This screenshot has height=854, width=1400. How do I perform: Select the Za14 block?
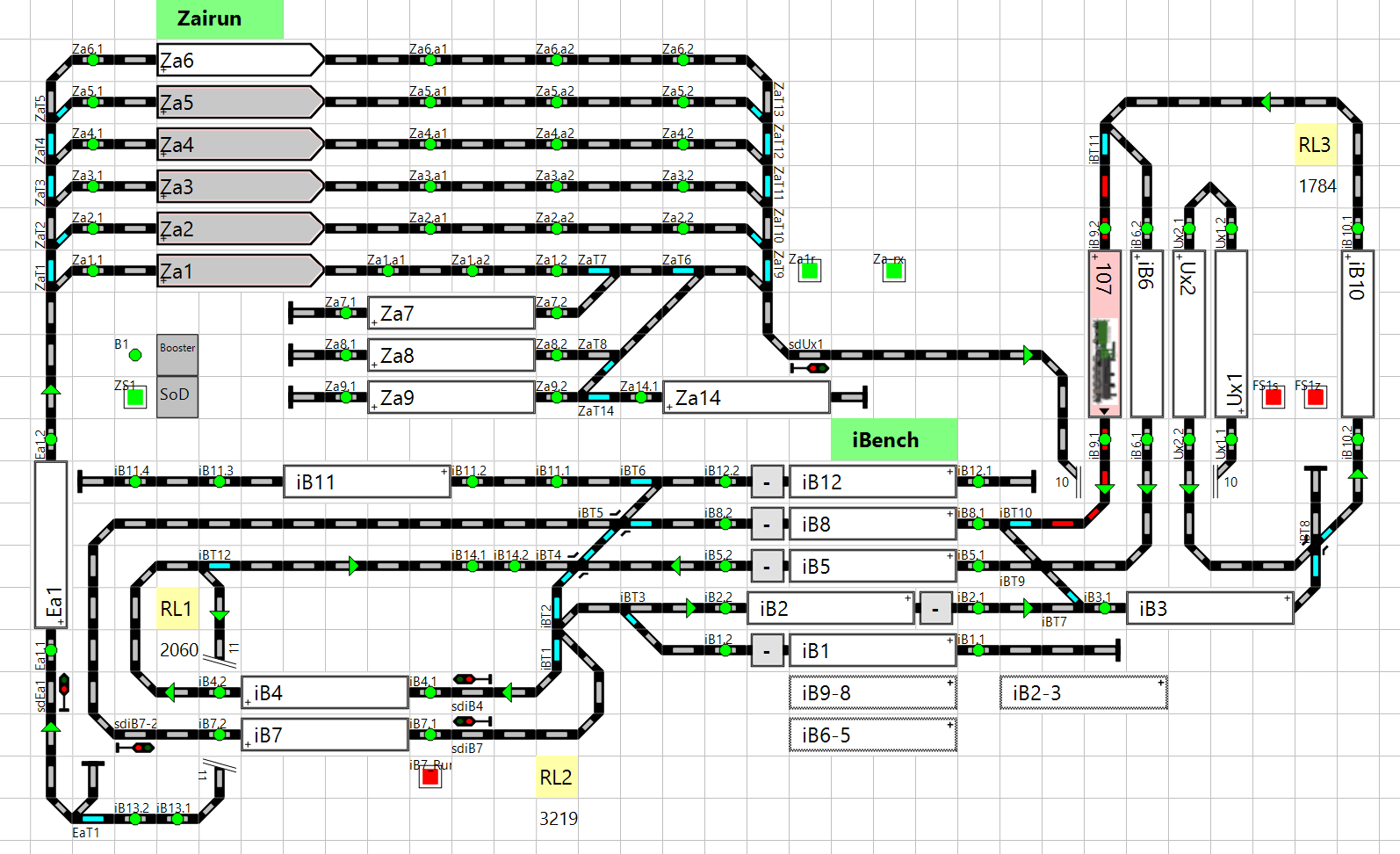(x=747, y=397)
